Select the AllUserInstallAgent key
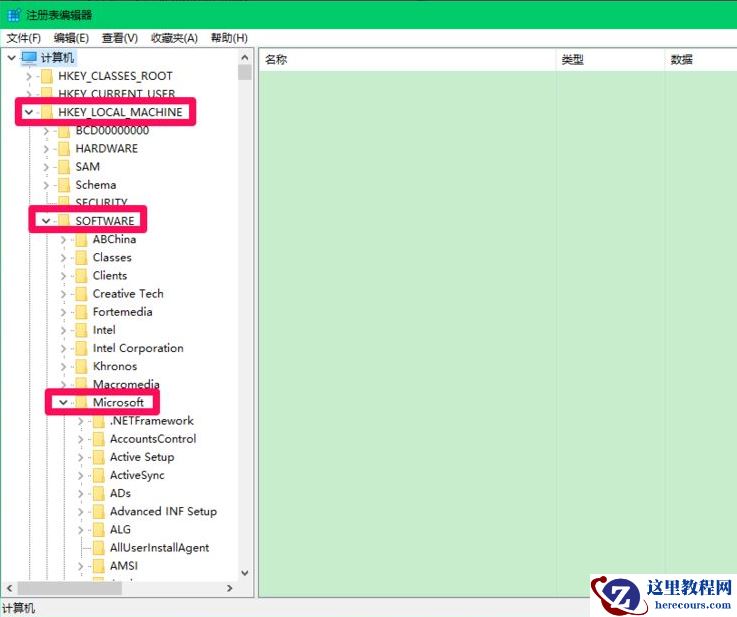This screenshot has height=617, width=737. tap(159, 548)
